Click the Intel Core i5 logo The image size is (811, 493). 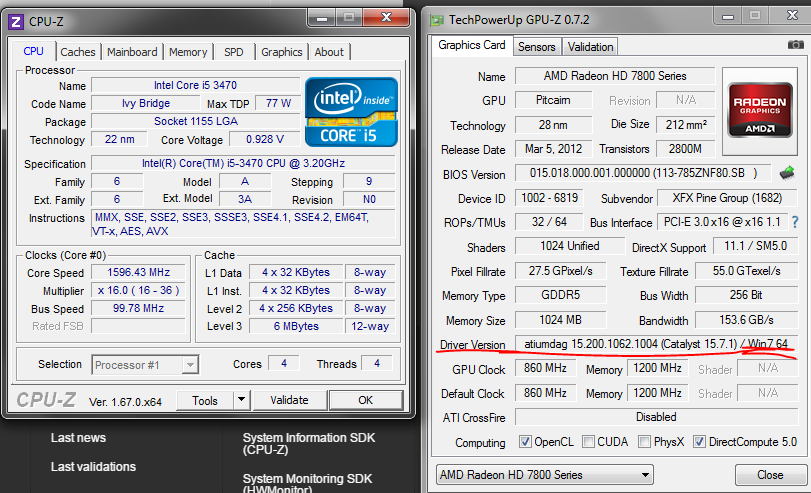tap(352, 112)
